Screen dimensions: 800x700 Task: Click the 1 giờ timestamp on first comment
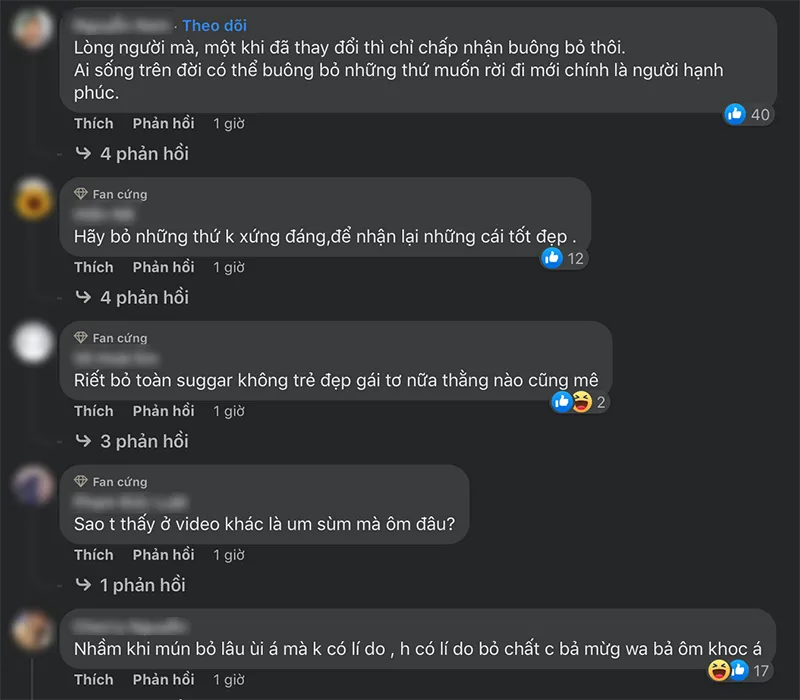tap(229, 123)
